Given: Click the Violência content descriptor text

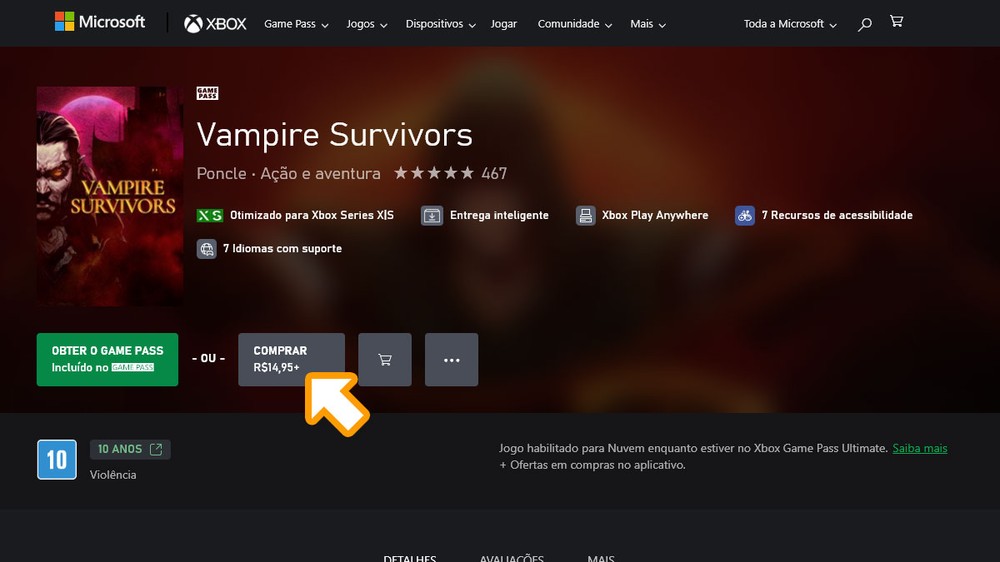Looking at the screenshot, I should point(113,475).
